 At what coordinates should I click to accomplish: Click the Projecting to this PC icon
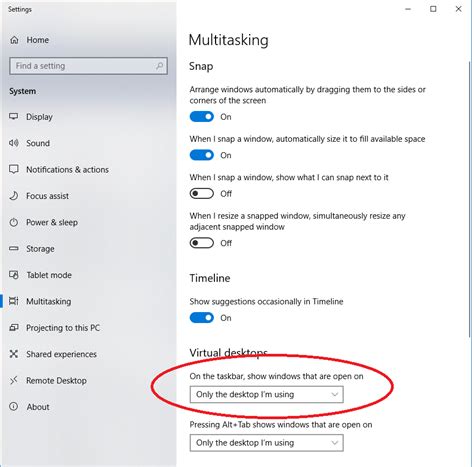click(x=14, y=327)
